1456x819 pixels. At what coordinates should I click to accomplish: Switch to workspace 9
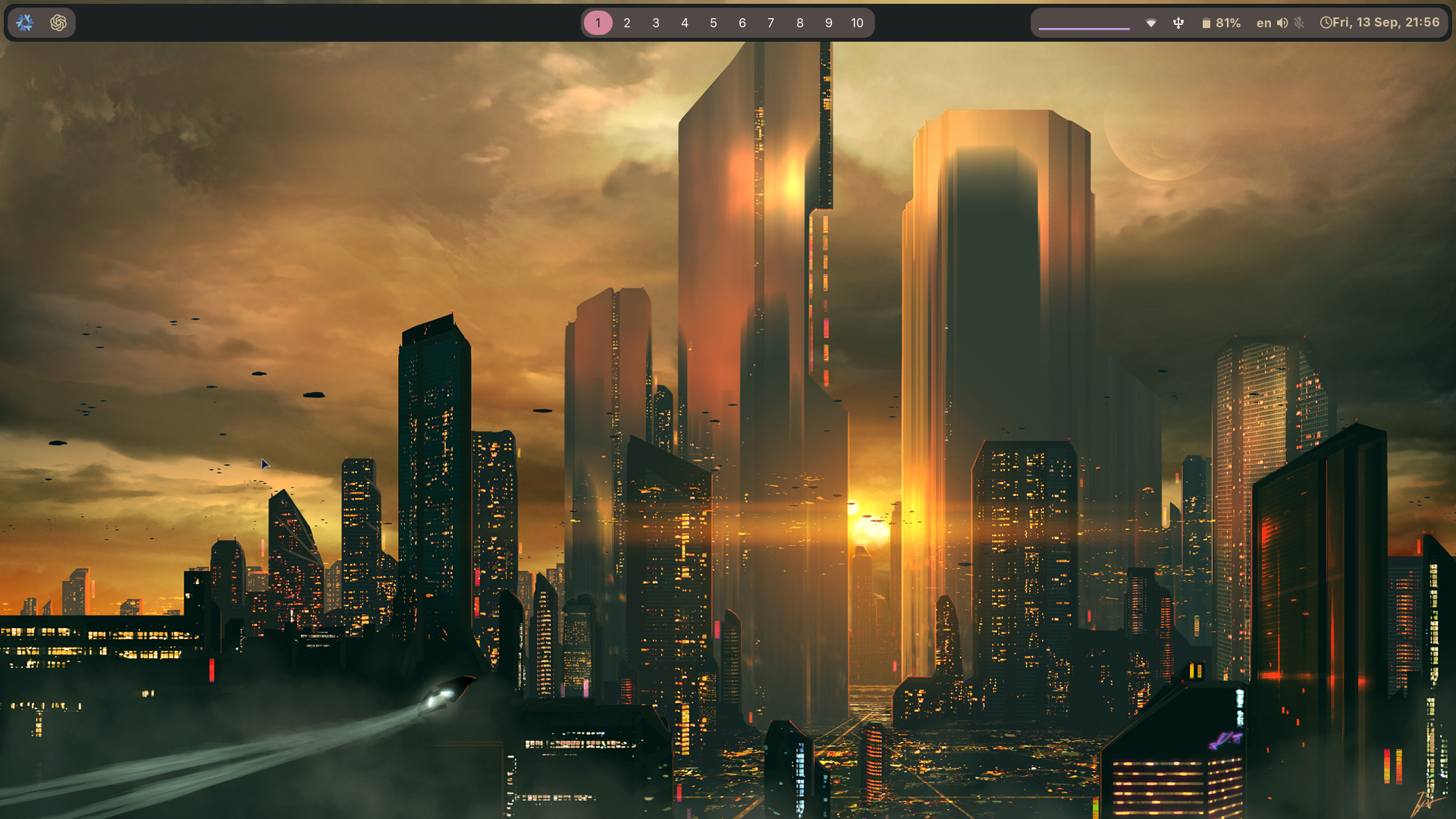coord(829,23)
